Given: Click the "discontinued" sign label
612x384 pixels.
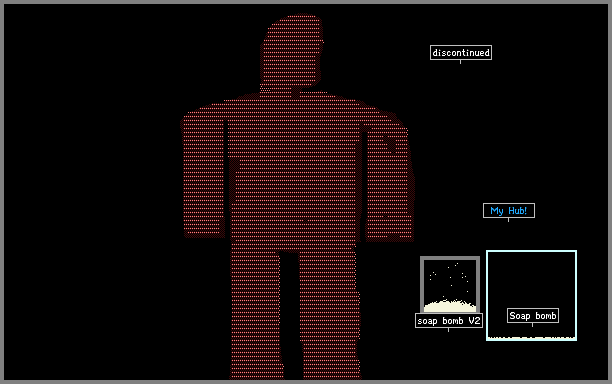Looking at the screenshot, I should click(461, 53).
